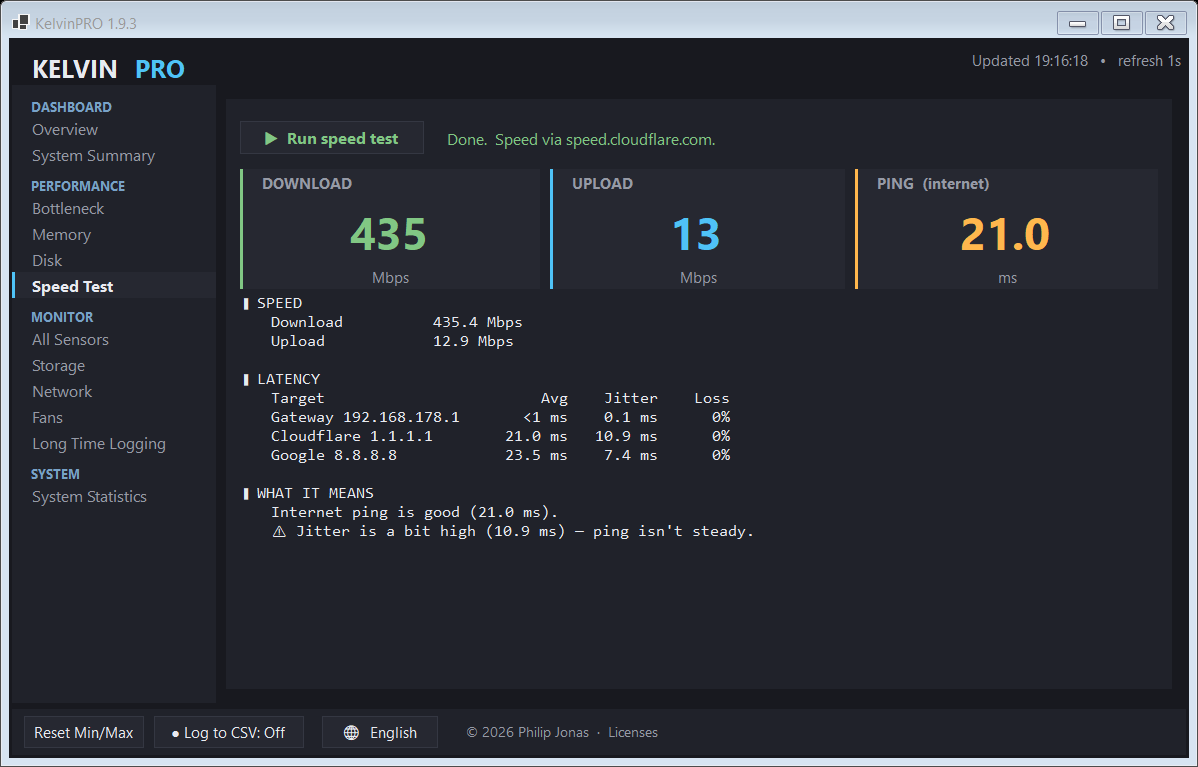Click the SYSTEM section header
The width and height of the screenshot is (1198, 767).
click(55, 474)
